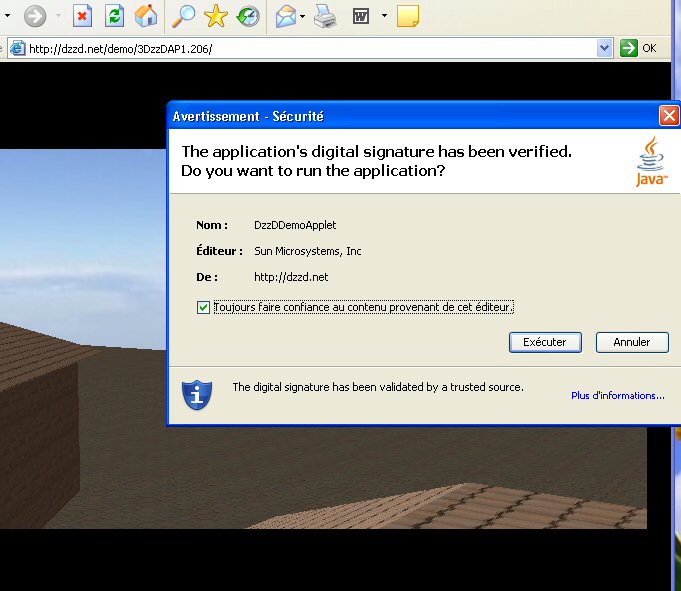The width and height of the screenshot is (681, 591).
Task: Open the Search magnifier tool
Action: pos(184,16)
